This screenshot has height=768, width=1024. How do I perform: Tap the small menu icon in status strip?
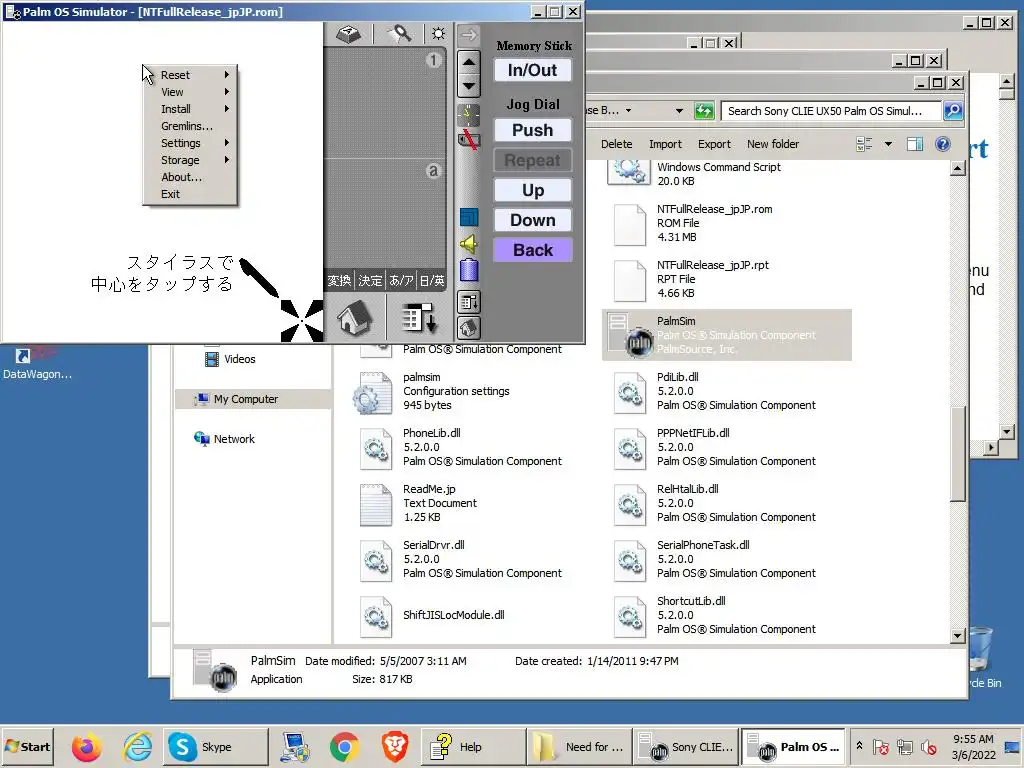tap(469, 302)
